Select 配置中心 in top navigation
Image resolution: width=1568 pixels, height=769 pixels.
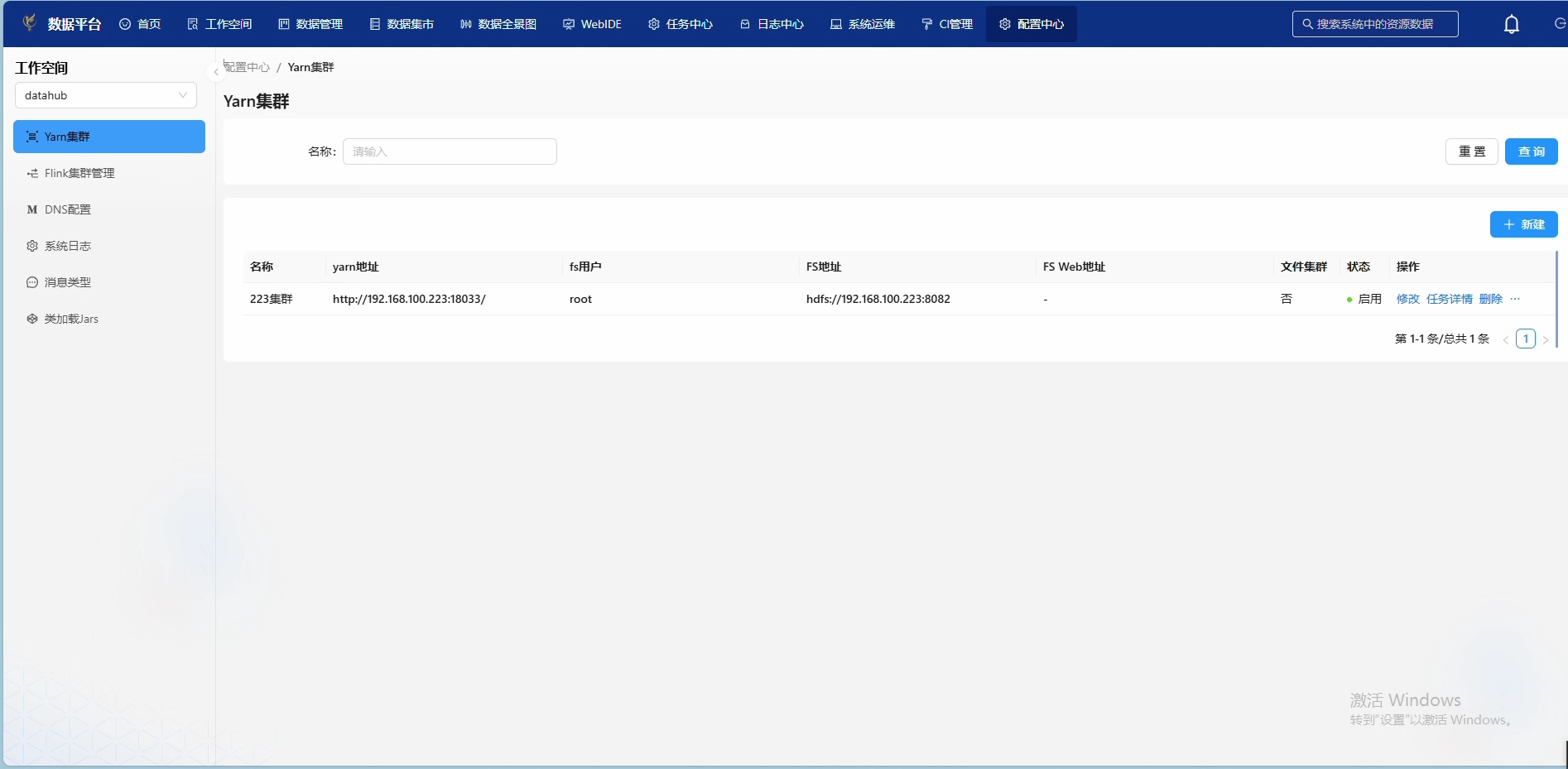1032,24
